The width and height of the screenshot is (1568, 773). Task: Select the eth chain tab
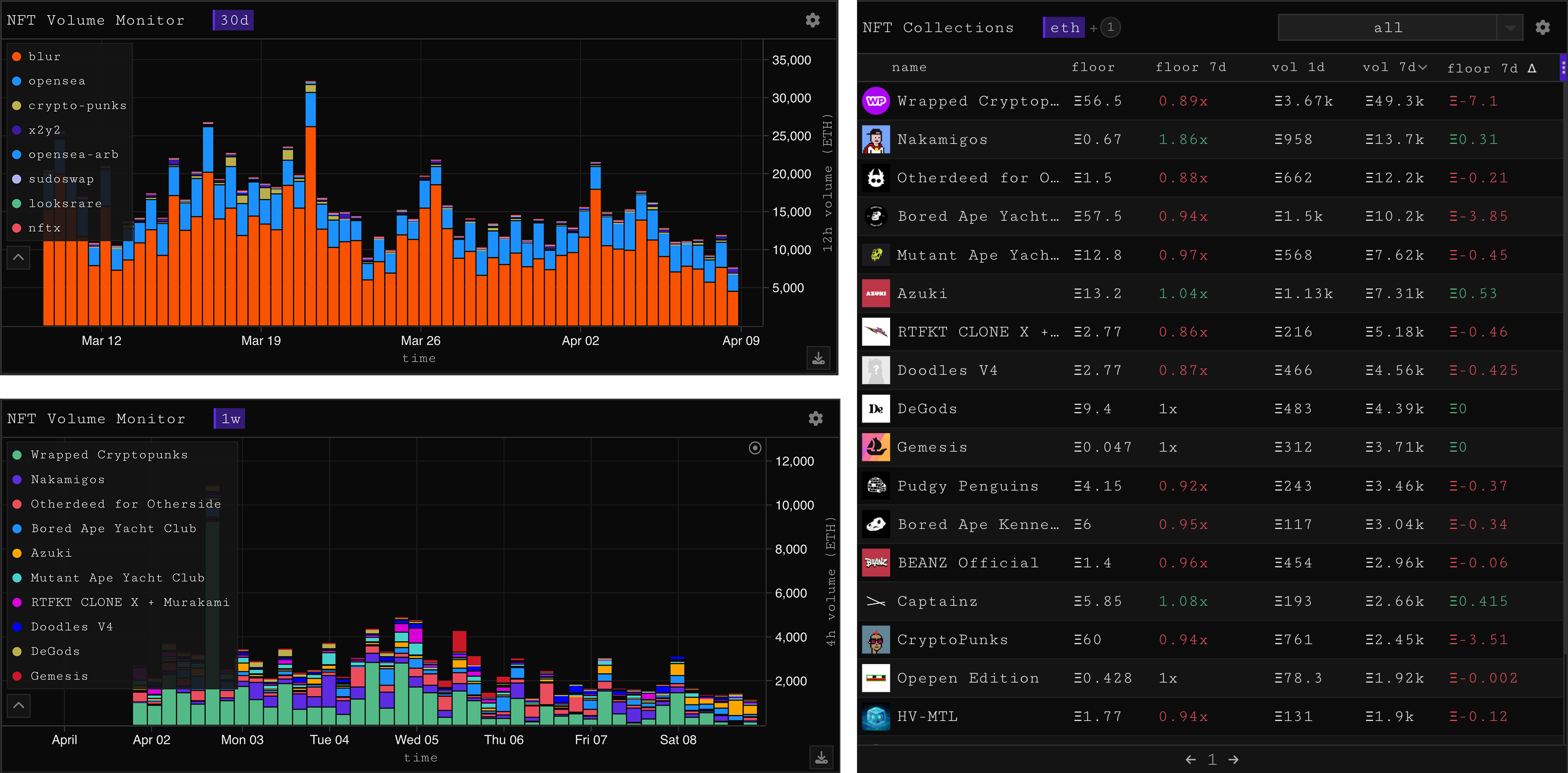(1064, 27)
